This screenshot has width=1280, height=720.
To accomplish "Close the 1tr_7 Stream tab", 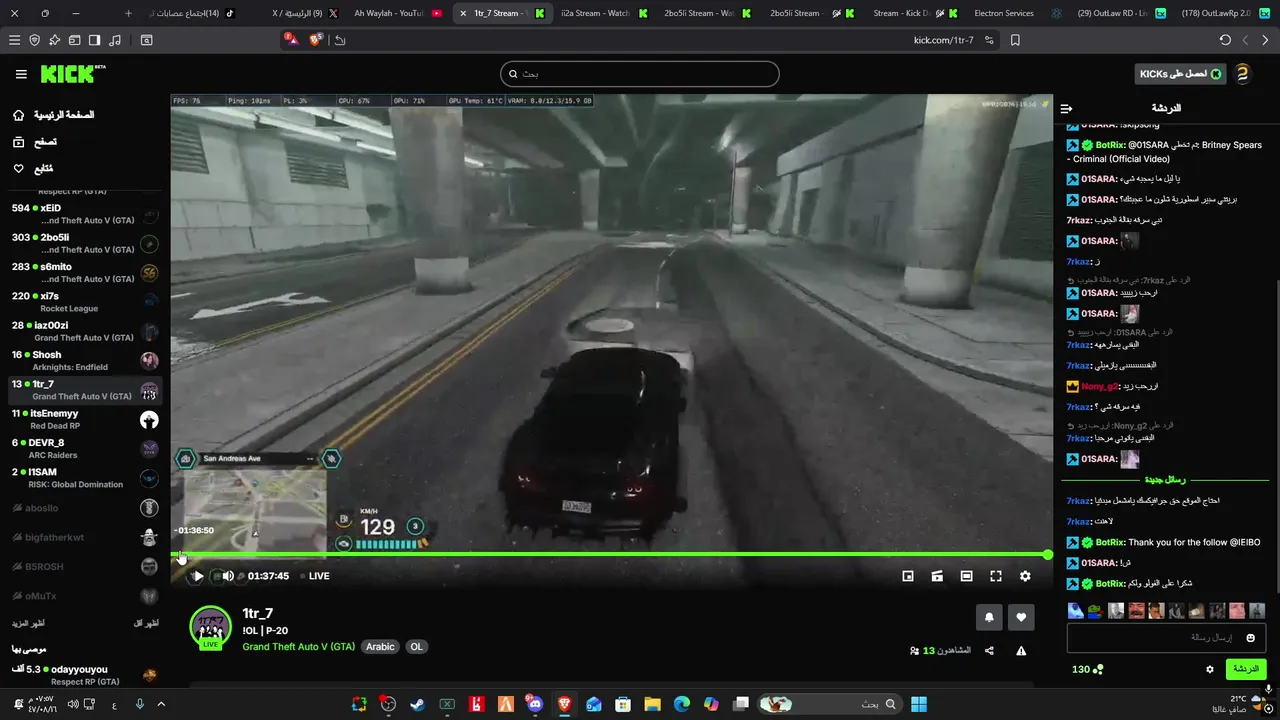I will (463, 13).
